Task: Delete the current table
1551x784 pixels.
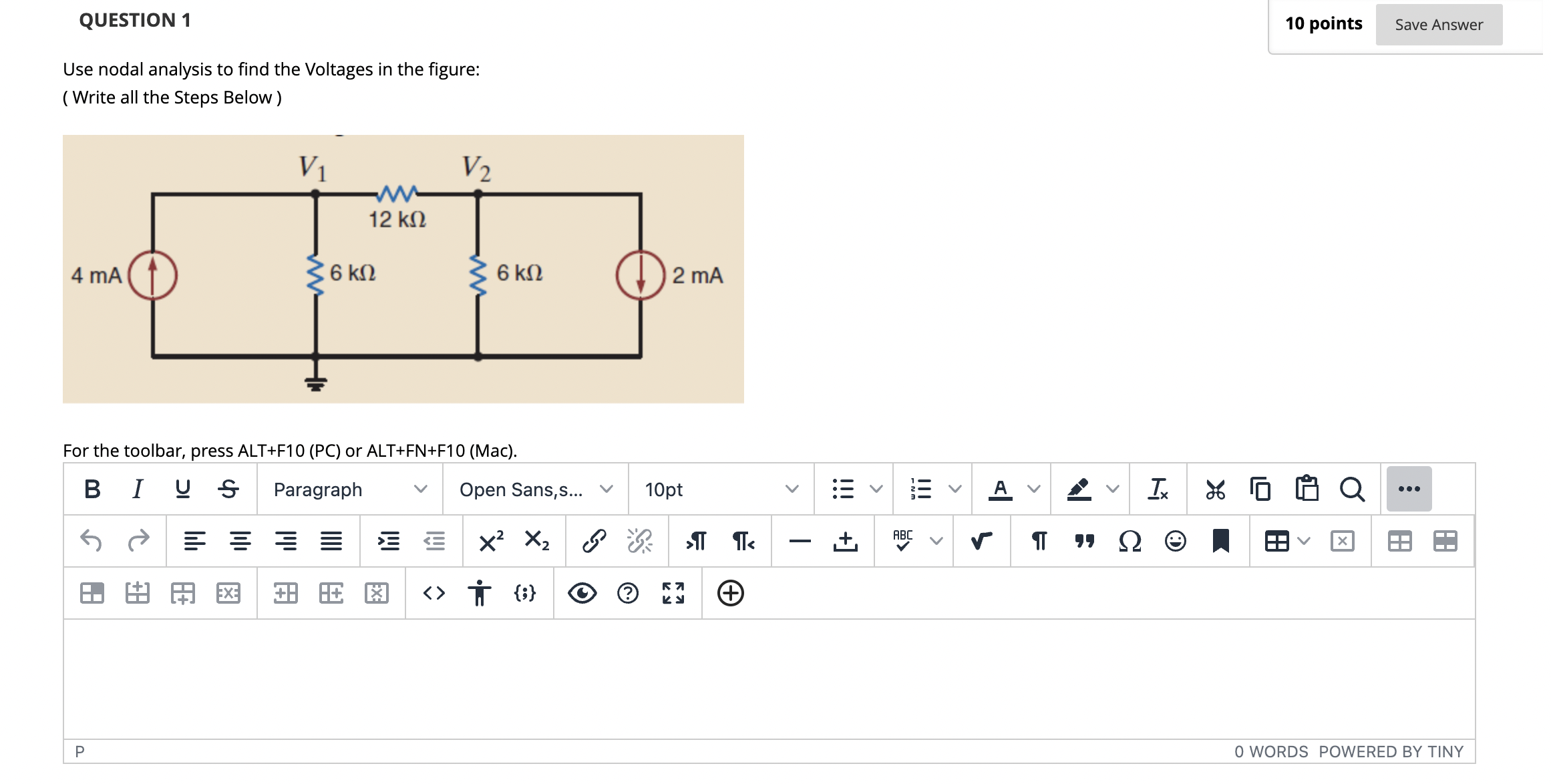Action: pyautogui.click(x=1343, y=540)
